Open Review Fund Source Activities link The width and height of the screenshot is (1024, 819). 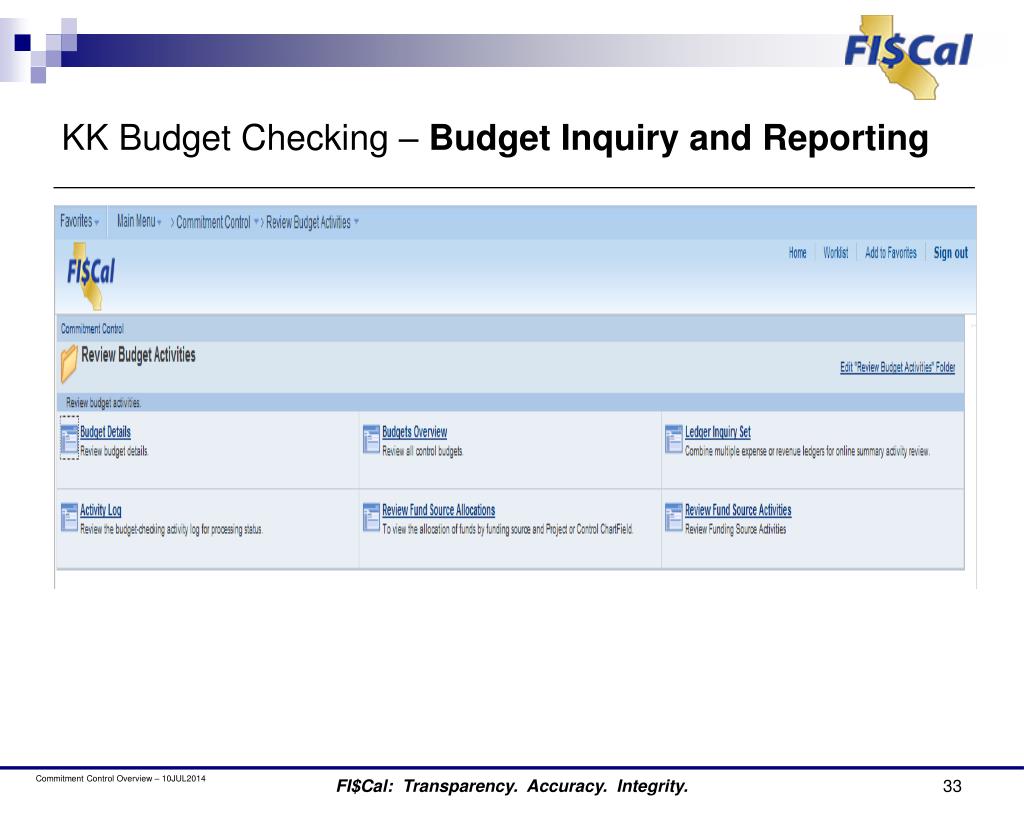click(x=738, y=510)
